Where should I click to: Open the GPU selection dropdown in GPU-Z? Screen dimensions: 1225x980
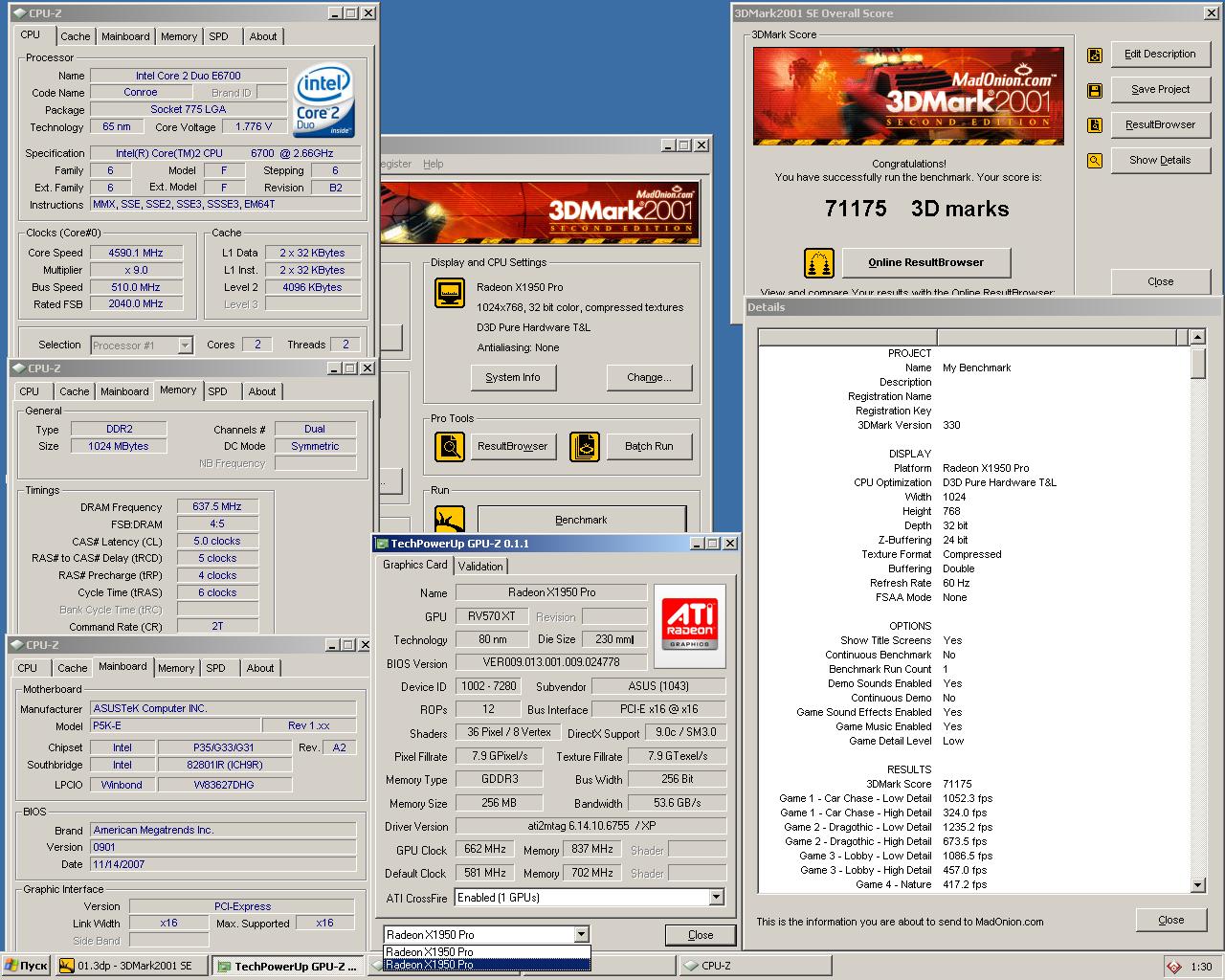click(581, 934)
